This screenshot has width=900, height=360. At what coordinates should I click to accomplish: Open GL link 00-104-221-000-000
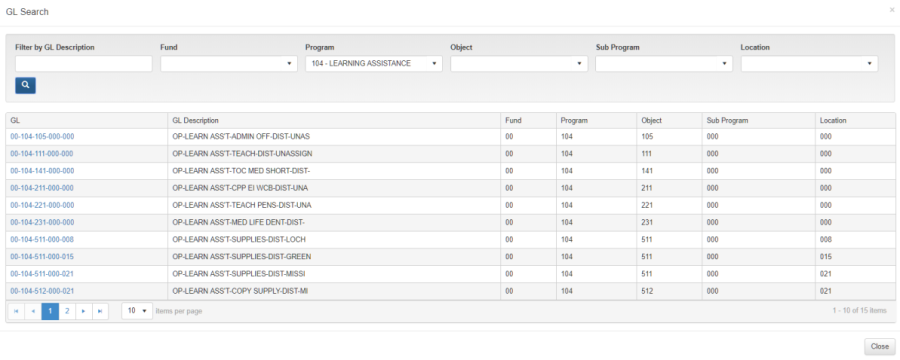point(42,205)
